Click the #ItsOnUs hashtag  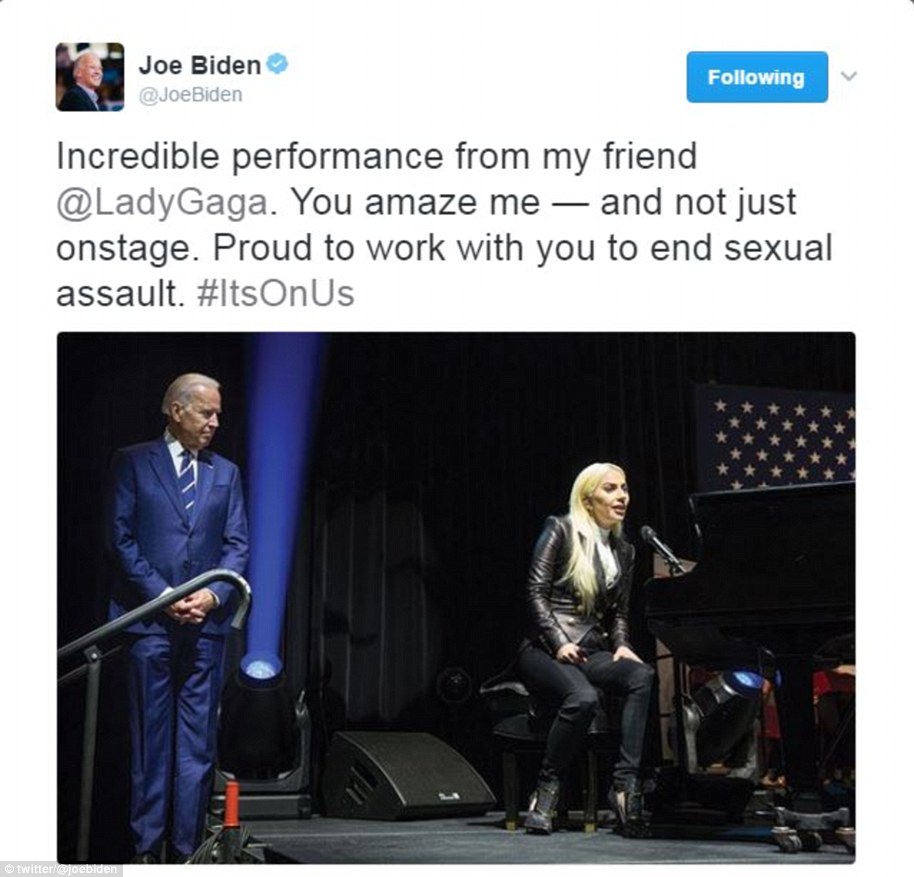coord(275,294)
